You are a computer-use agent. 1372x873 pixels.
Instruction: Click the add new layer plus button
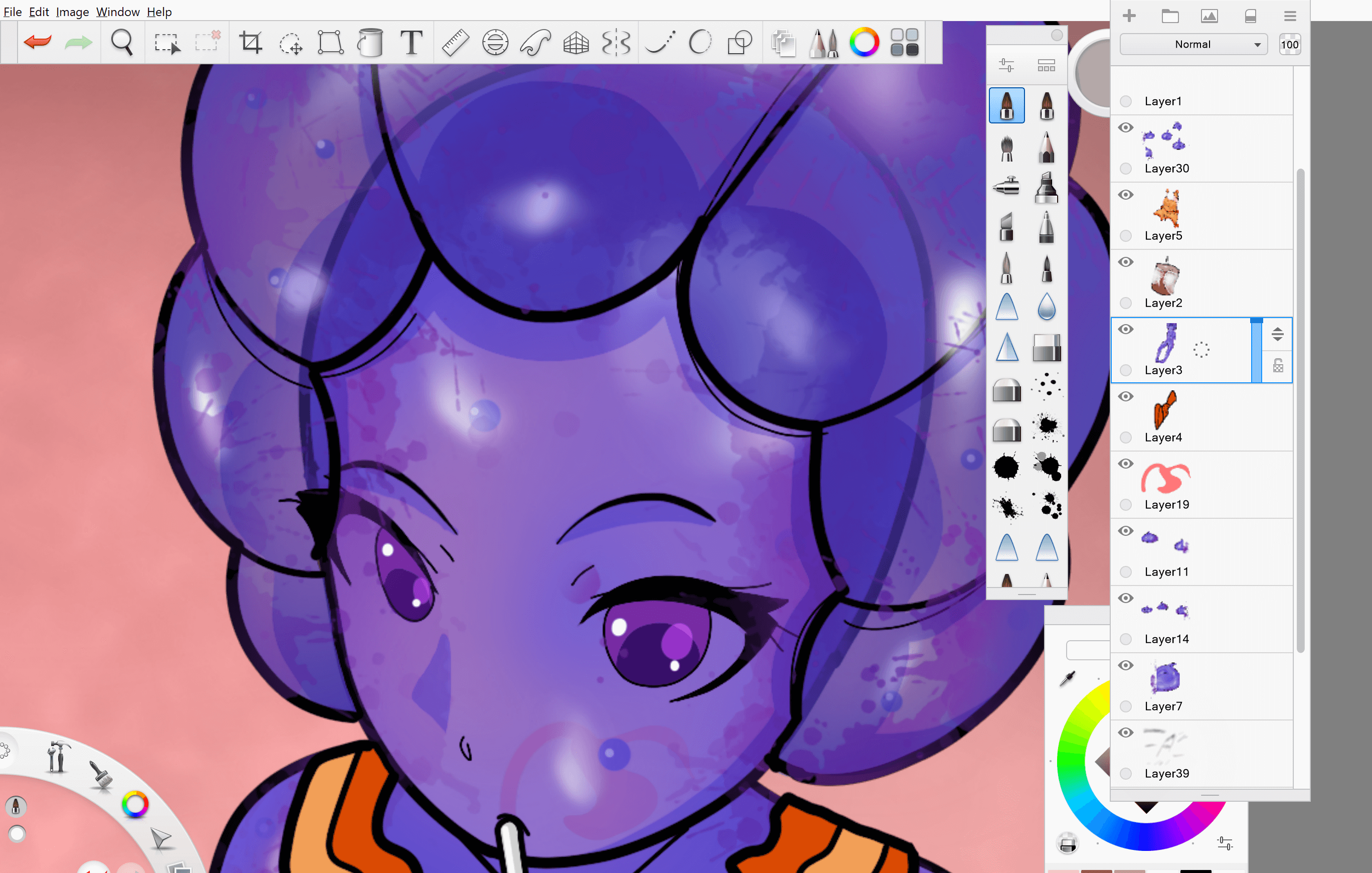point(1129,16)
